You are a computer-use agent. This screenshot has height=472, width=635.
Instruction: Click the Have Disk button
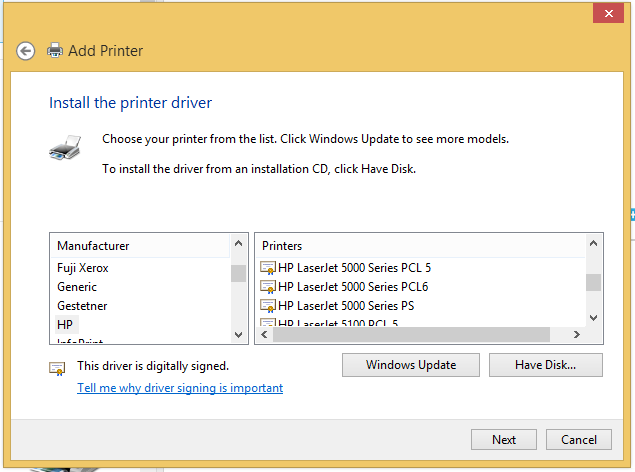[545, 365]
